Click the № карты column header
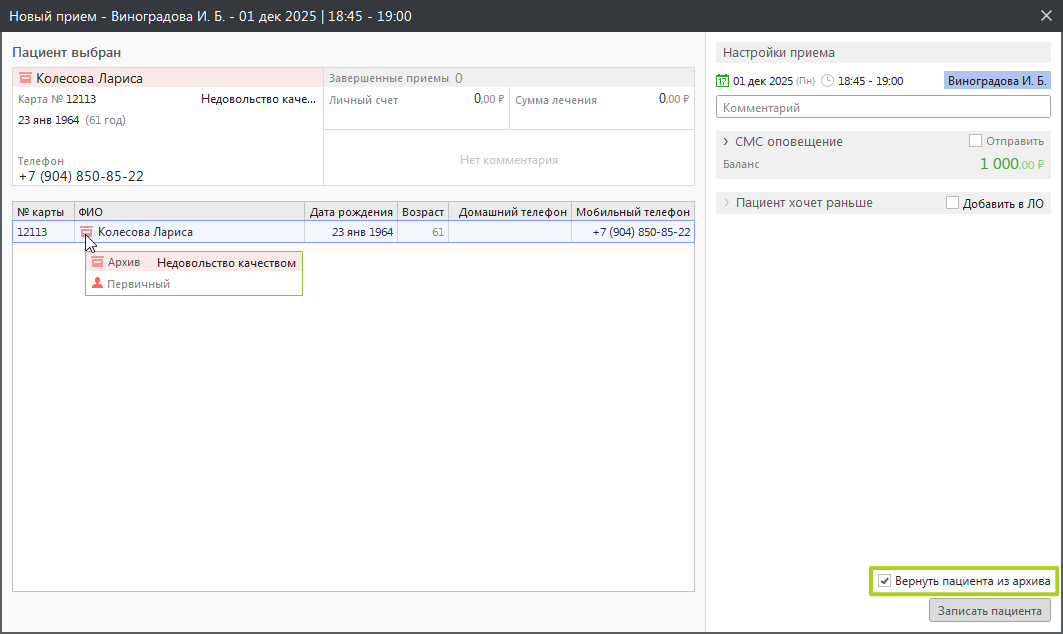 pos(41,212)
